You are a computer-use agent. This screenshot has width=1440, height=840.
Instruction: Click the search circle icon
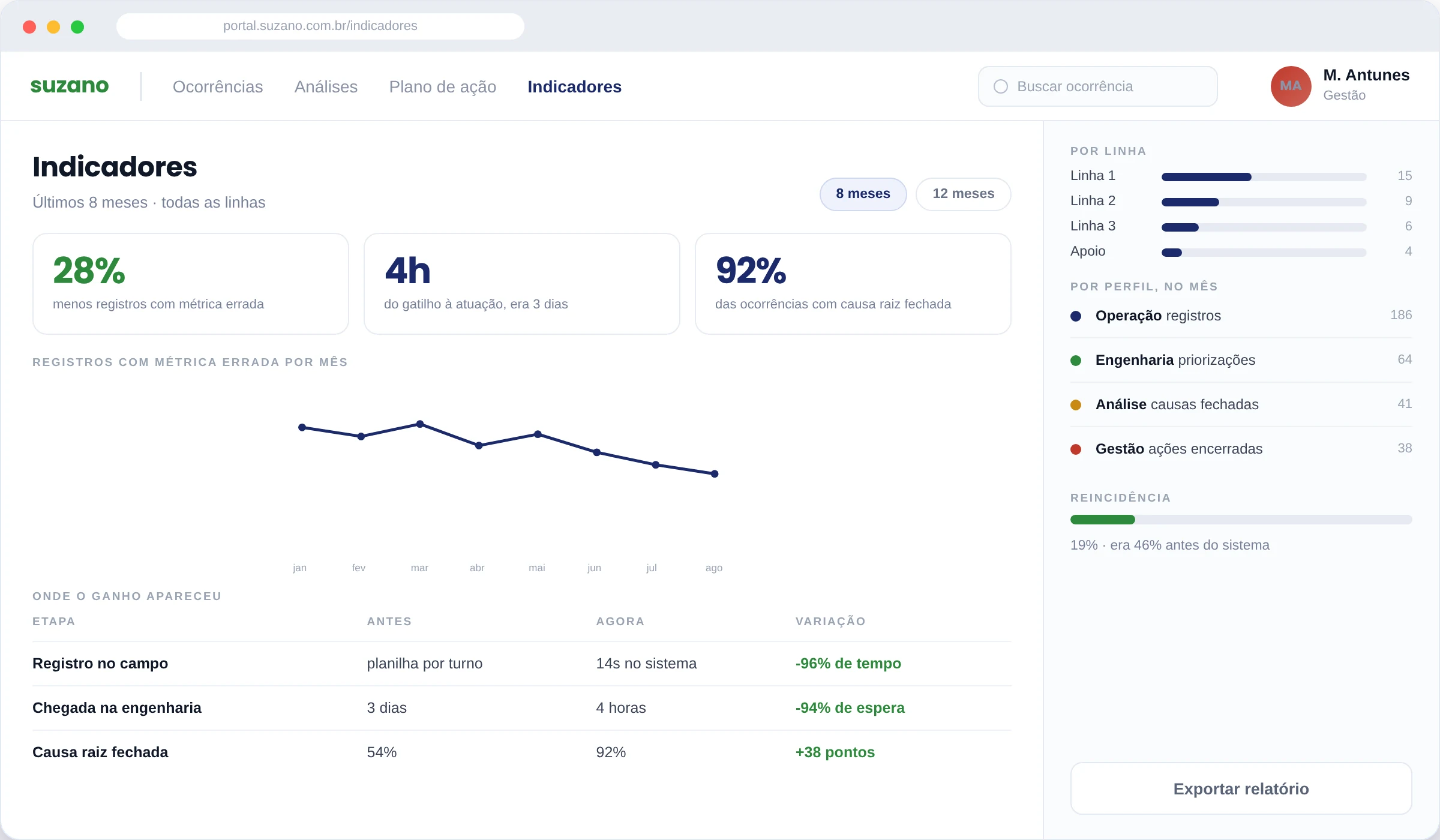coord(1001,86)
